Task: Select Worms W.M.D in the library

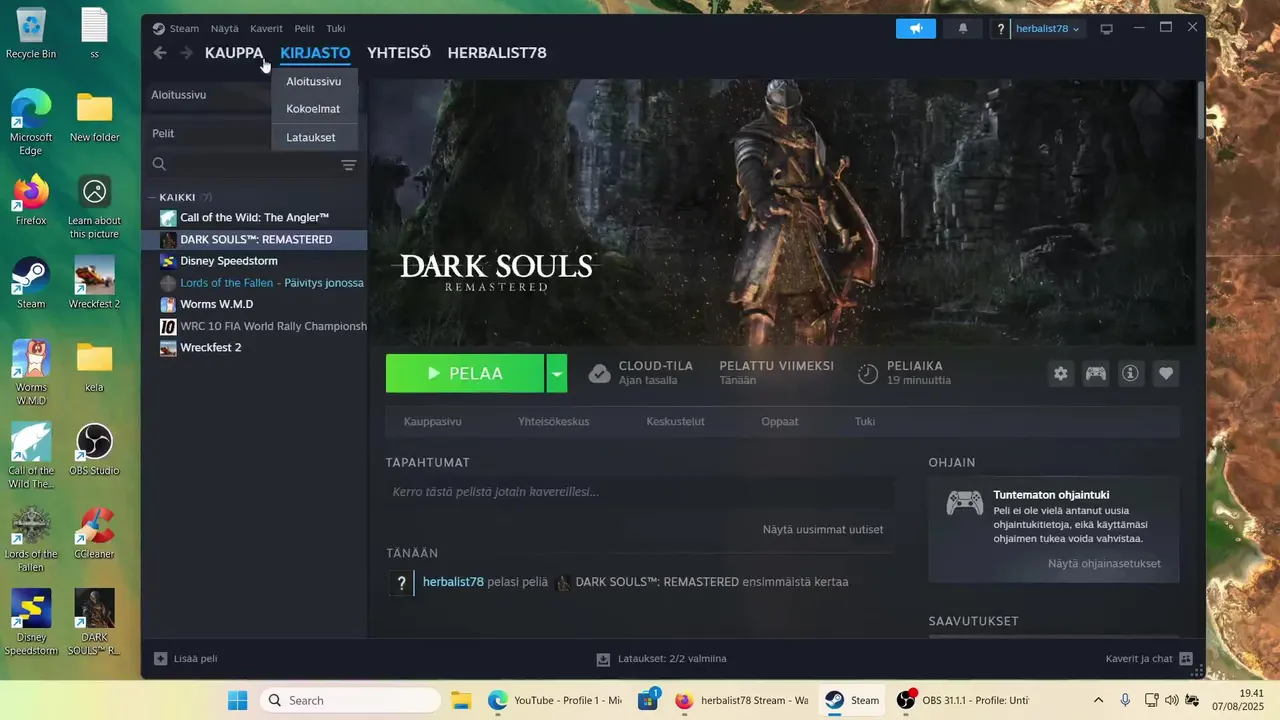Action: (x=254, y=304)
